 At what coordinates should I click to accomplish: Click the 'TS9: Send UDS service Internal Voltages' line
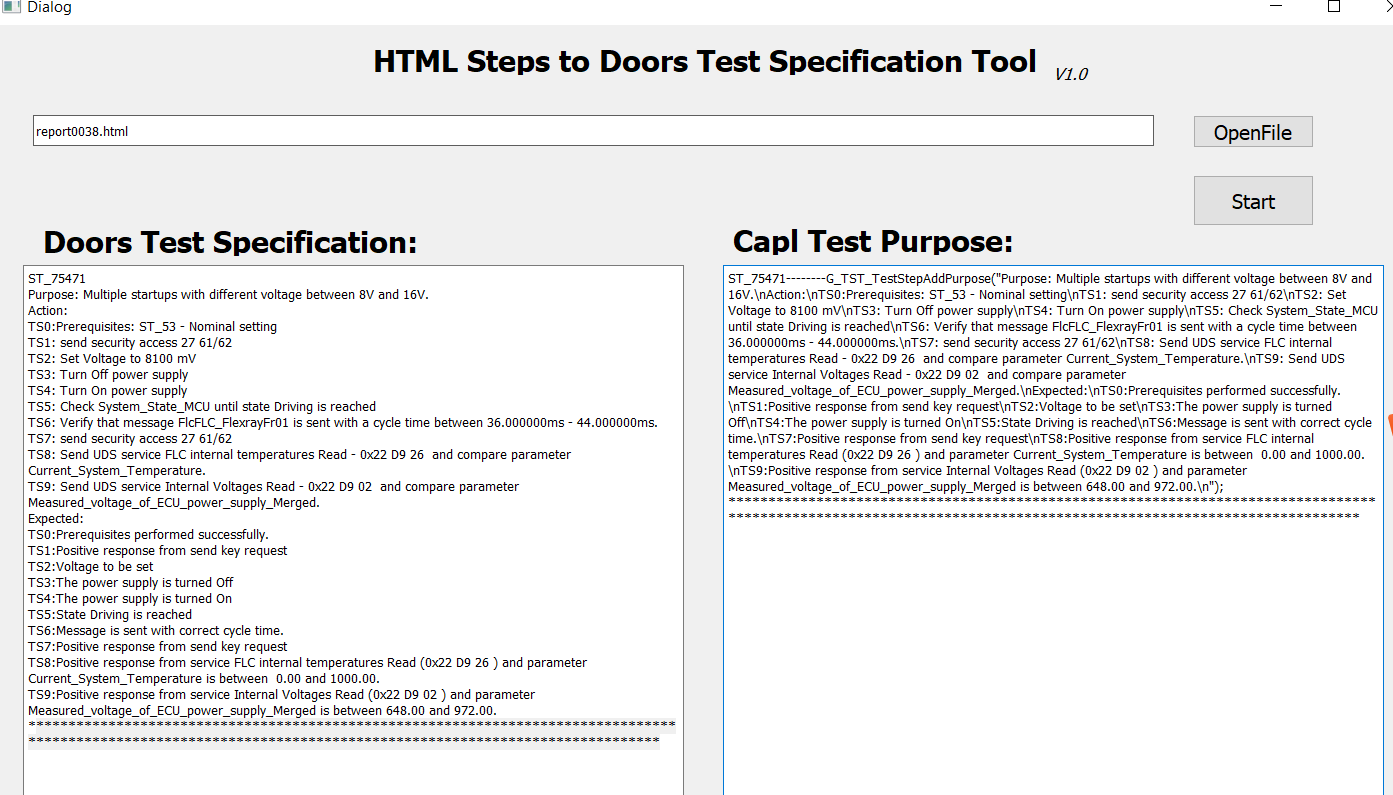(274, 495)
